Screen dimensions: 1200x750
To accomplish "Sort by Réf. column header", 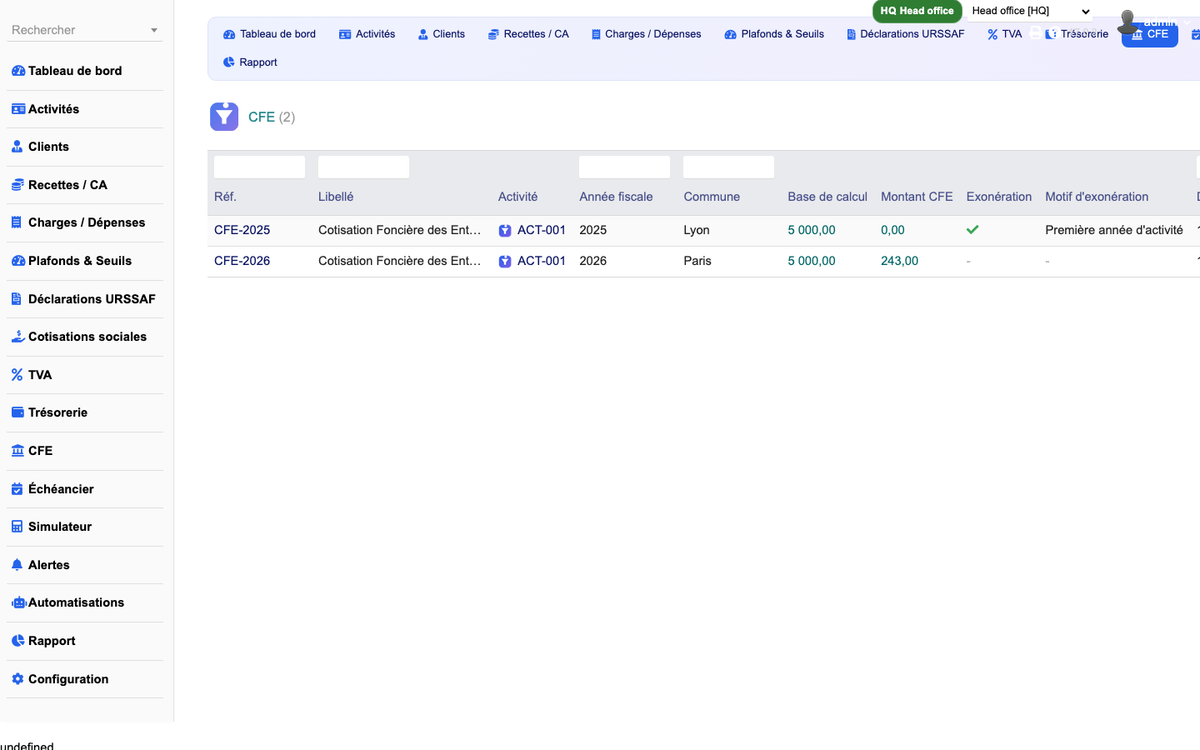I will pyautogui.click(x=225, y=197).
